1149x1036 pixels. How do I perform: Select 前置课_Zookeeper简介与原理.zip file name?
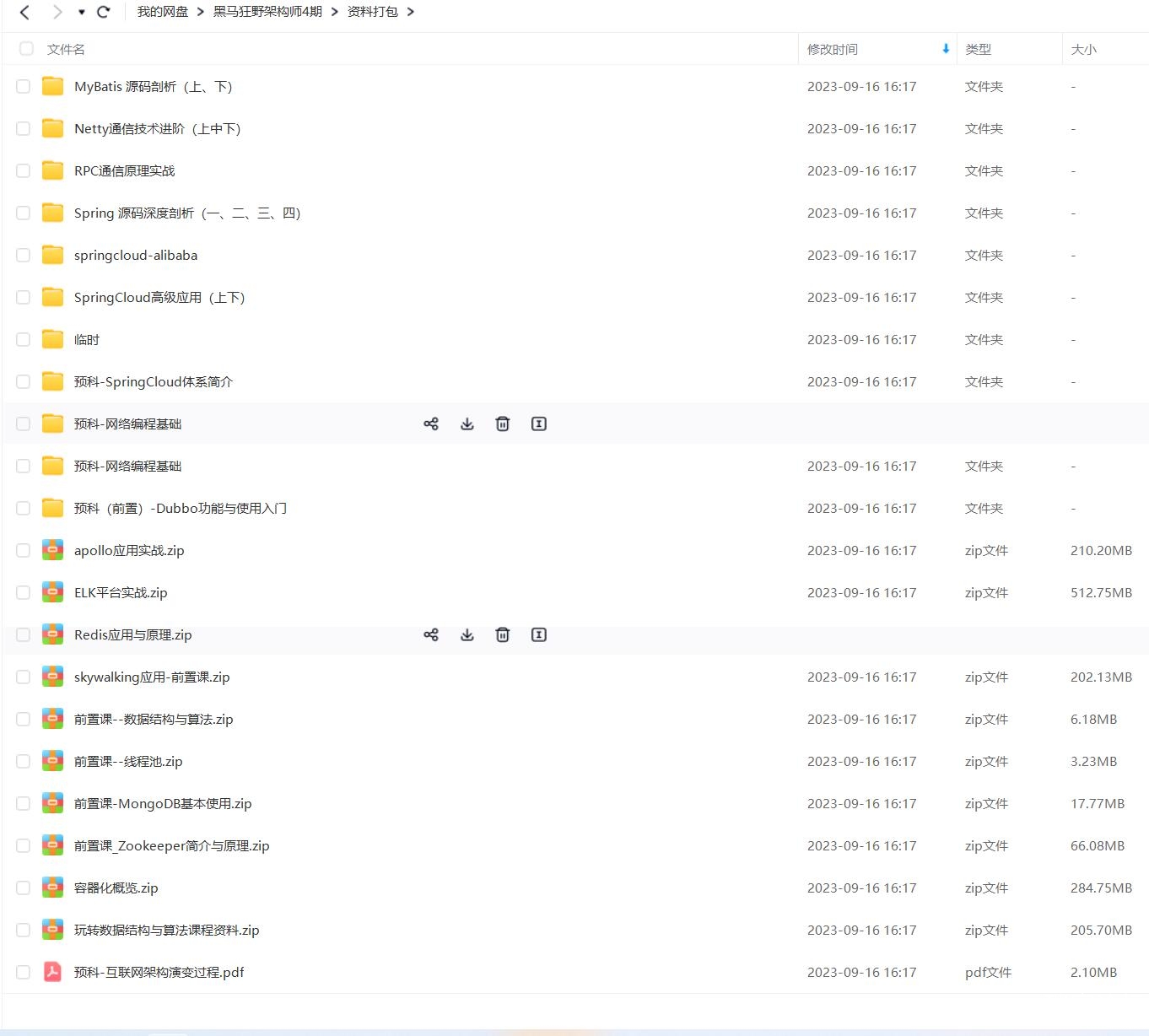(x=172, y=846)
